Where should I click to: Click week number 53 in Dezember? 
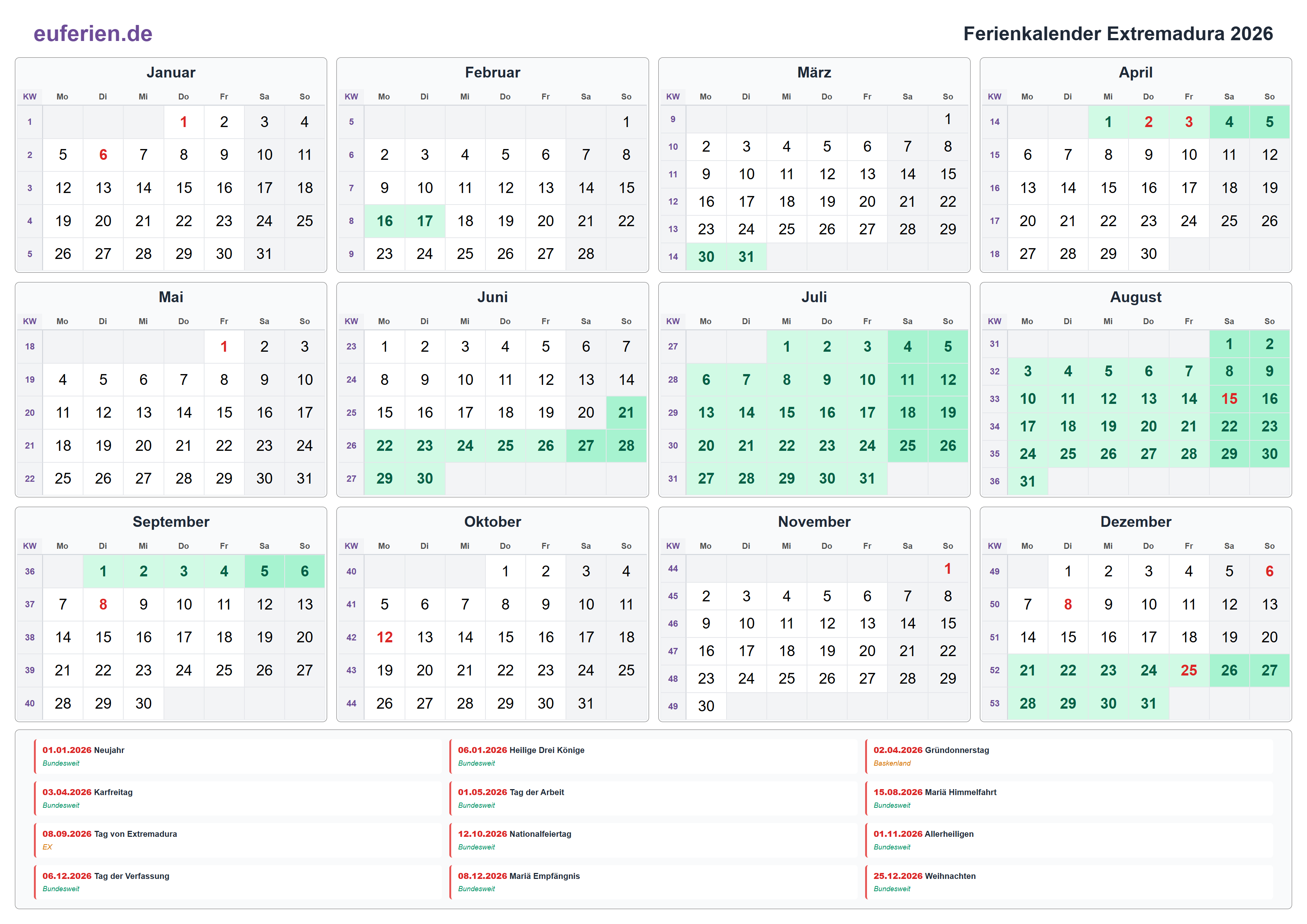tap(994, 704)
